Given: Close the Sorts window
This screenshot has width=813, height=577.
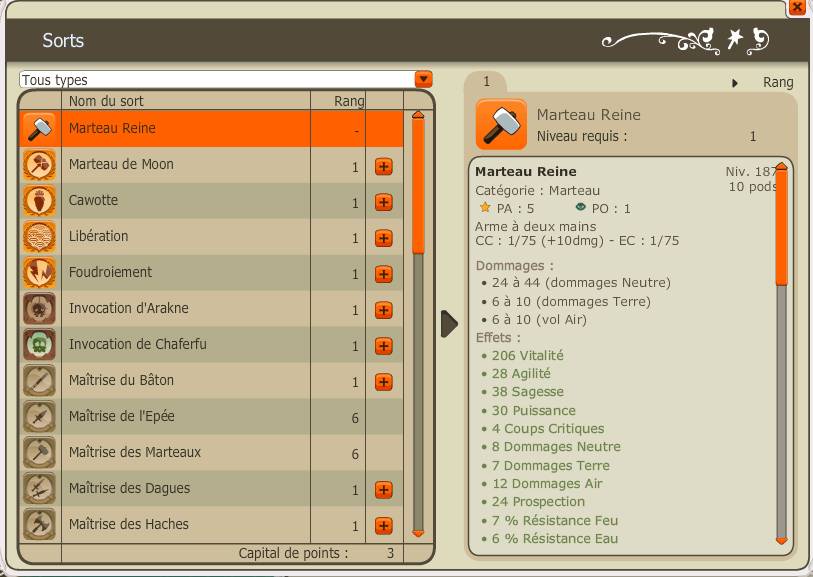Looking at the screenshot, I should (797, 7).
